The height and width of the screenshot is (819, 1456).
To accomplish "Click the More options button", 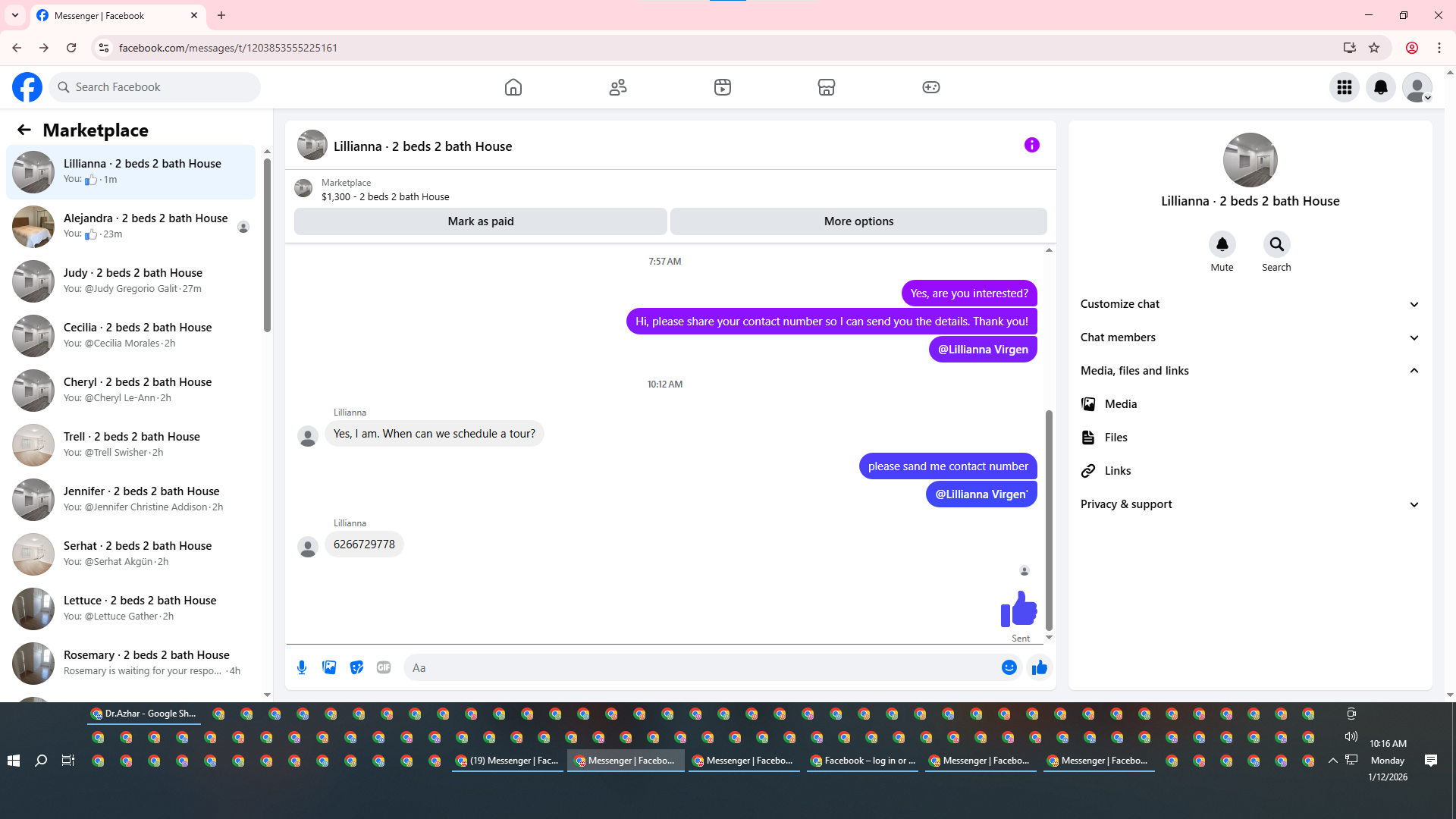I will click(858, 221).
